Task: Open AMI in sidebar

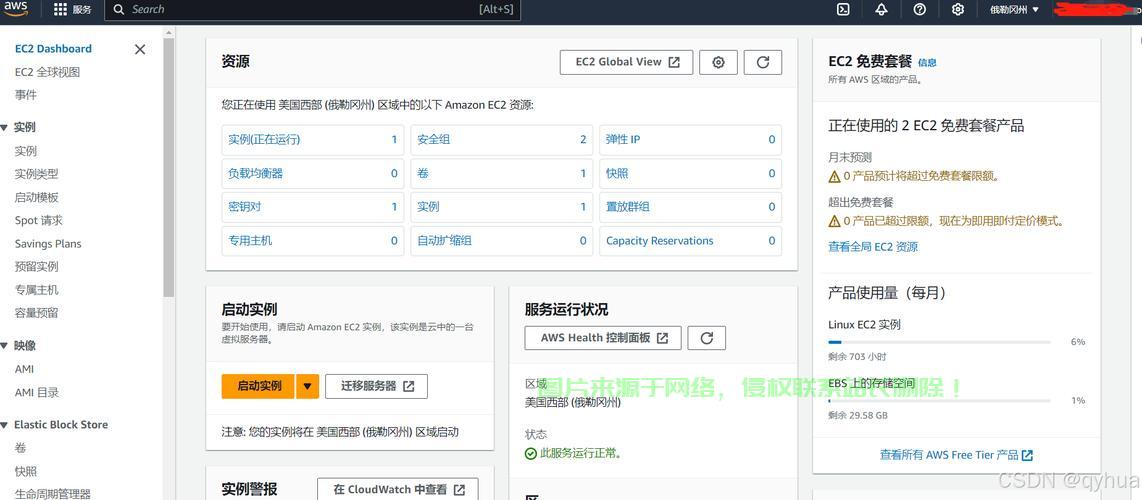Action: click(24, 369)
